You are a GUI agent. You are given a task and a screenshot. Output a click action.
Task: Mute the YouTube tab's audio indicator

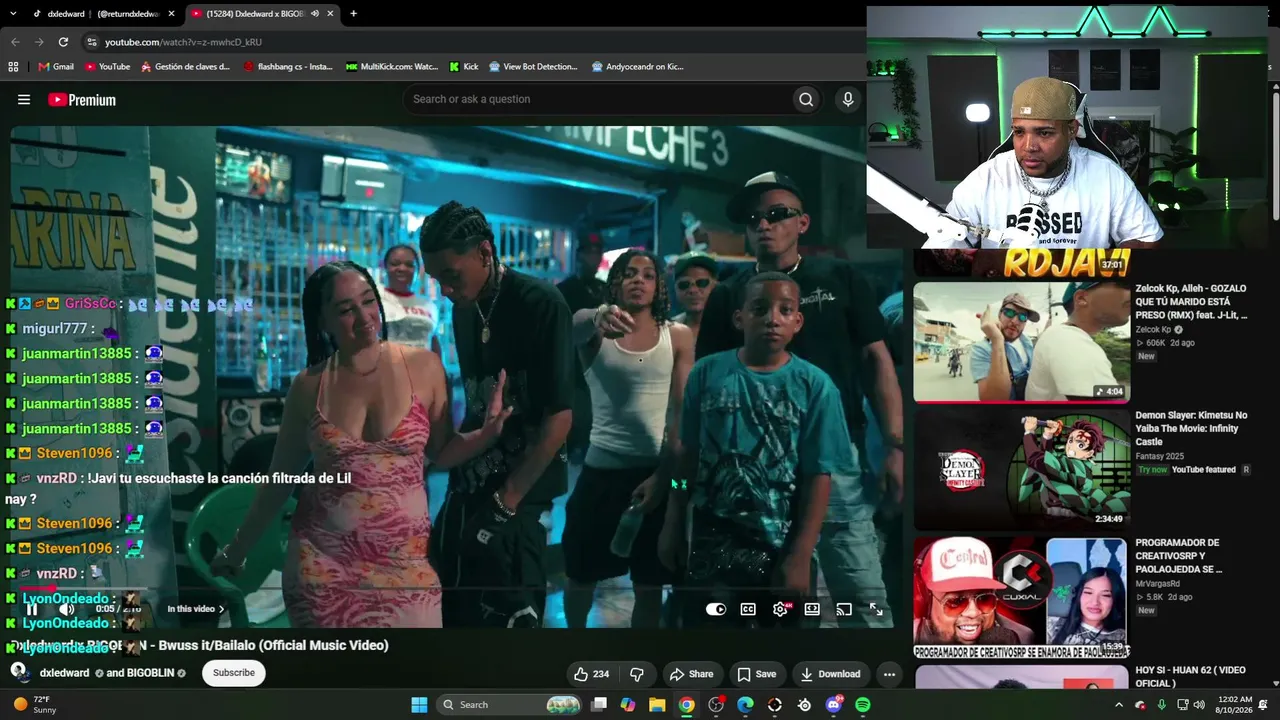[314, 14]
